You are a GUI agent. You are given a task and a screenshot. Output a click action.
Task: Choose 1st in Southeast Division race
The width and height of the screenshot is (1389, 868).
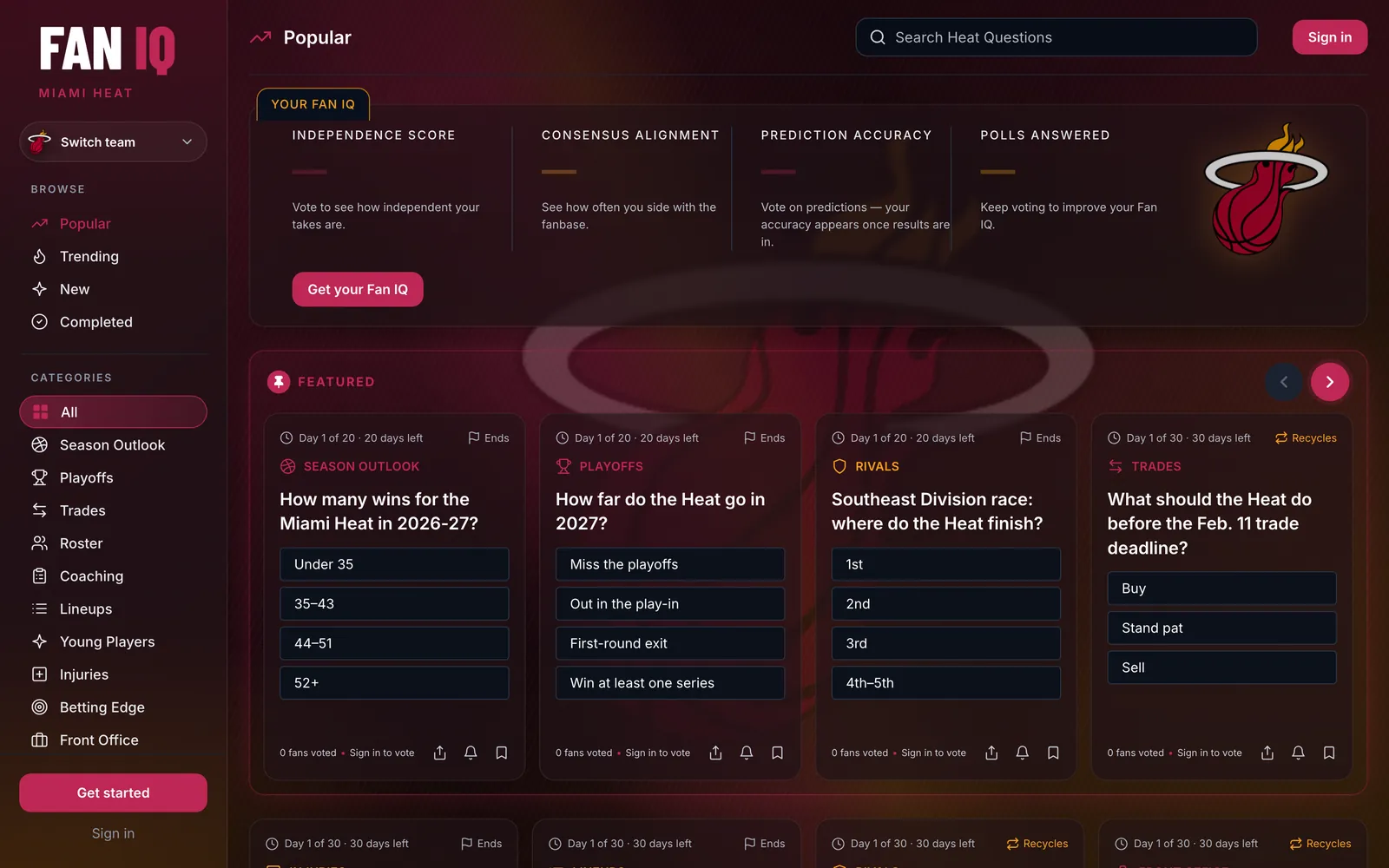point(946,564)
